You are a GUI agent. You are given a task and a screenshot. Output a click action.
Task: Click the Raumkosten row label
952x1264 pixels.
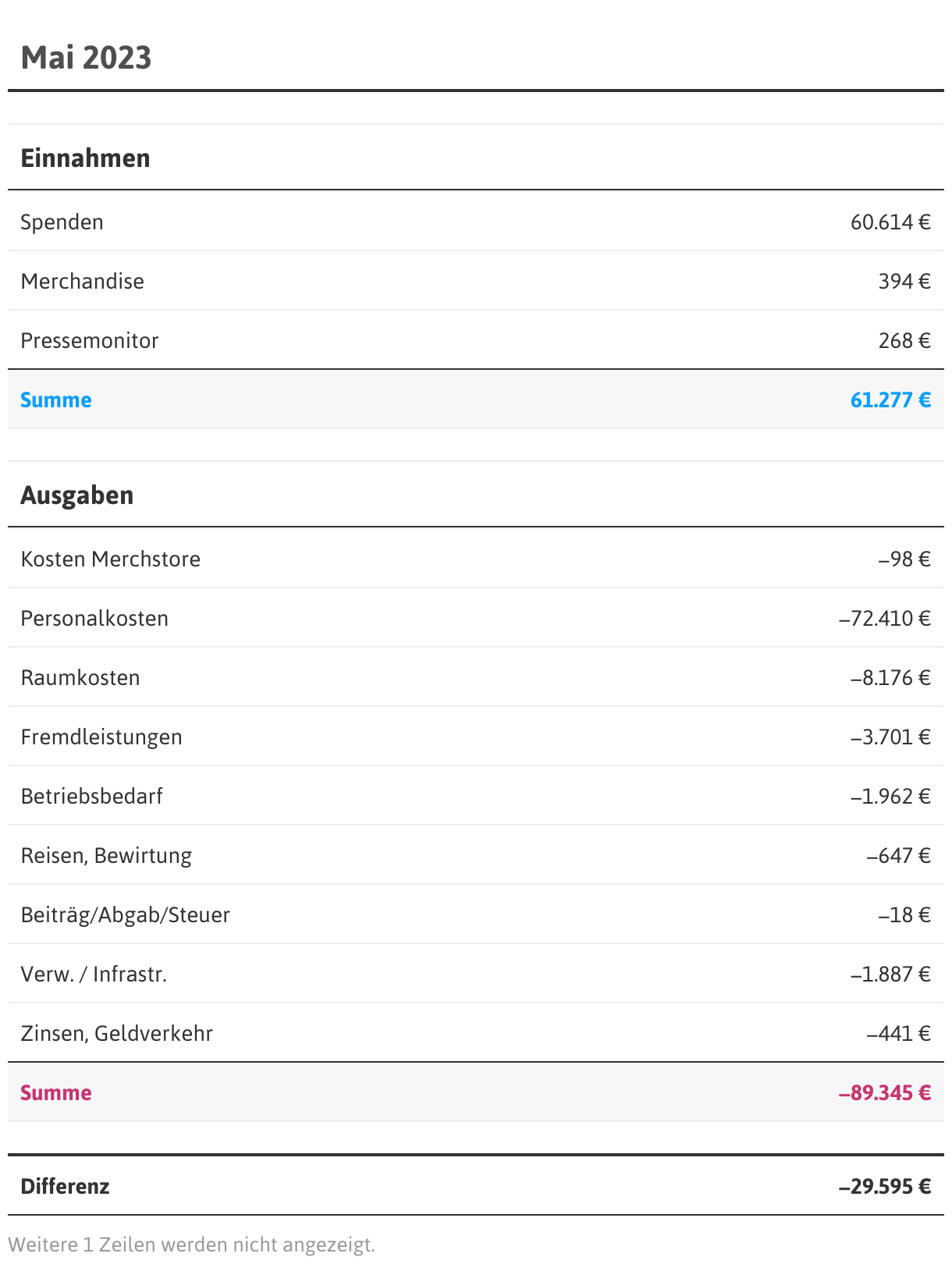80,678
